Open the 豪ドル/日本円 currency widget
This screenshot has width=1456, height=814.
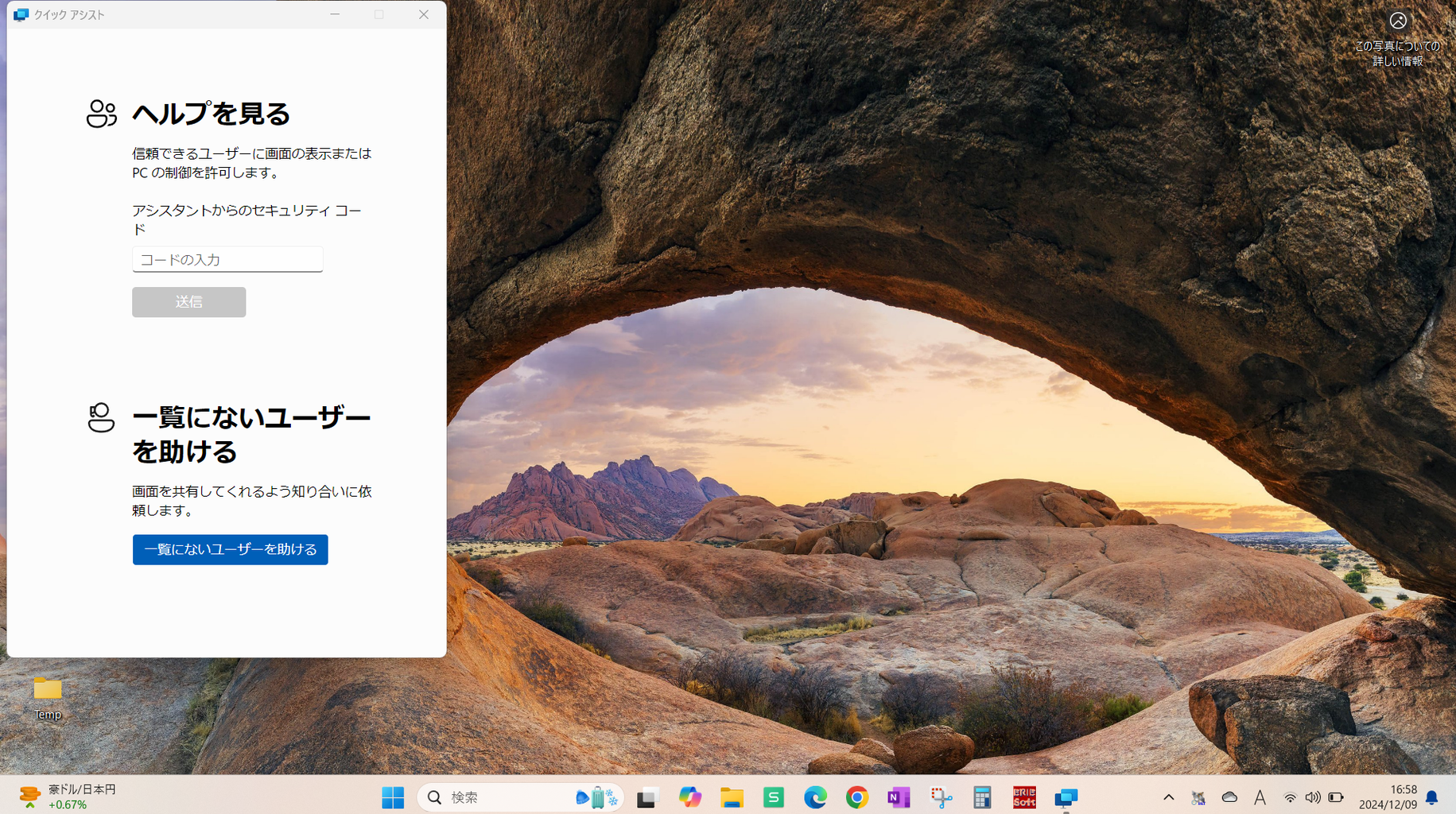(68, 797)
